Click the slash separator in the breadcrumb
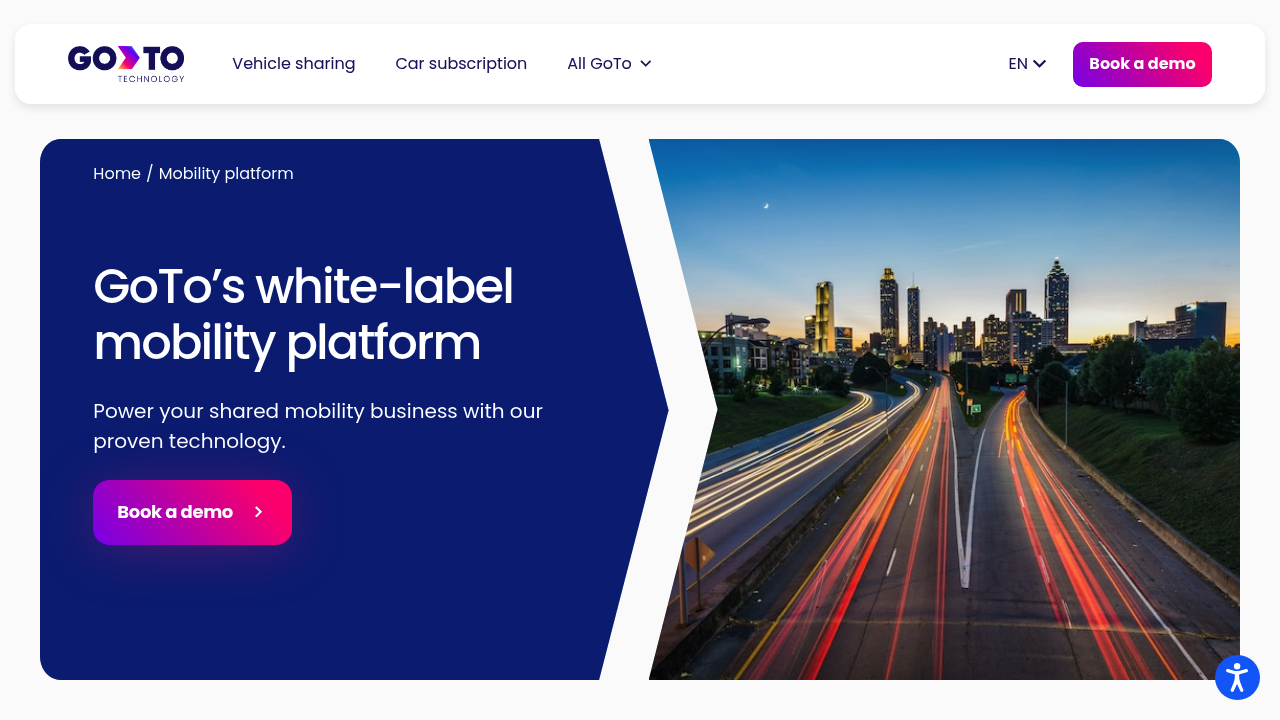The height and width of the screenshot is (720, 1280). coord(150,174)
